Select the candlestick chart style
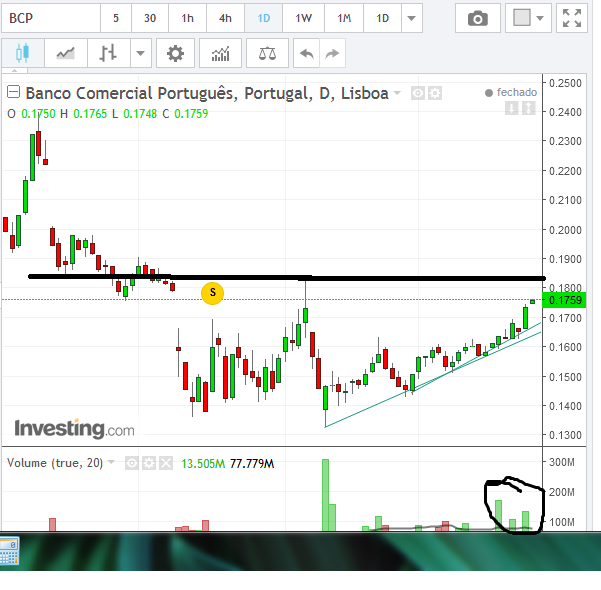601x590 pixels. [23, 53]
